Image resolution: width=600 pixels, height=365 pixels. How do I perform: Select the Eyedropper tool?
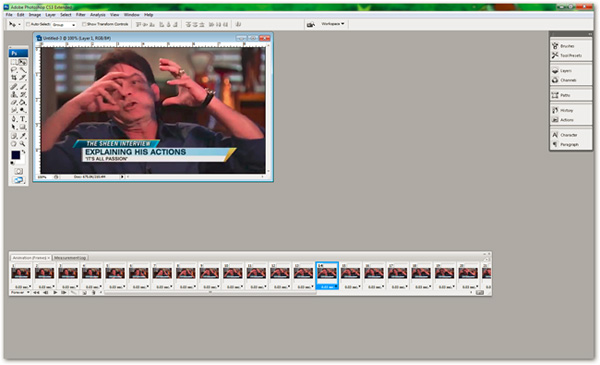pos(23,136)
